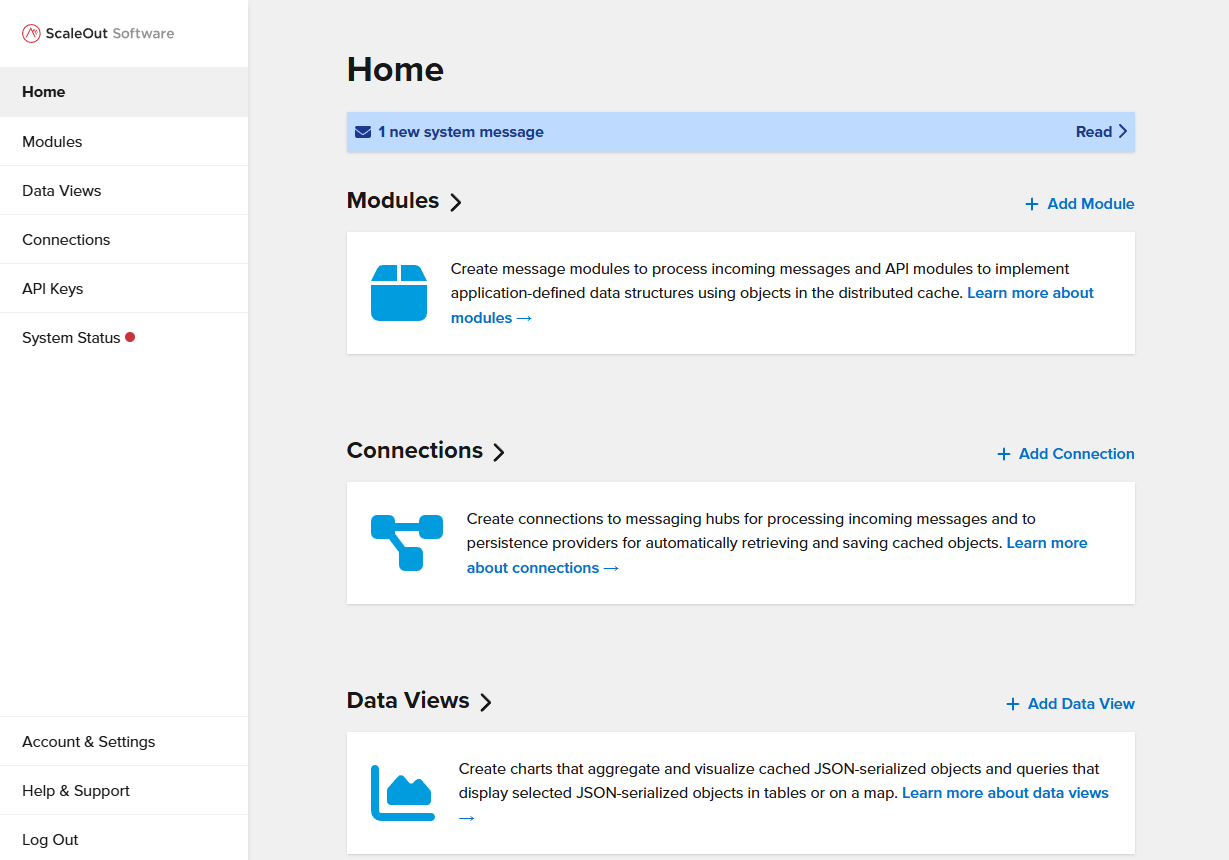Click the red System Status indicator dot
1229x860 pixels.
click(x=130, y=338)
